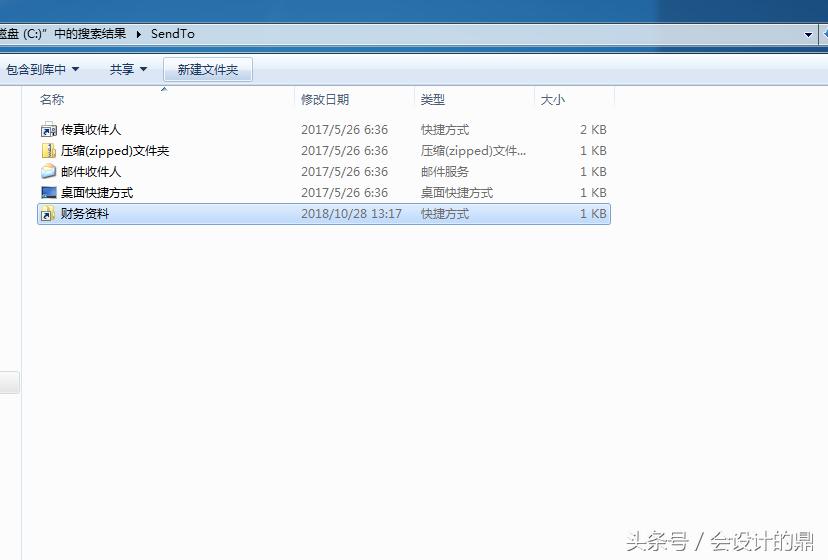Sort by the 类型 column header
Viewport: 828px width, 560px height.
pos(432,99)
